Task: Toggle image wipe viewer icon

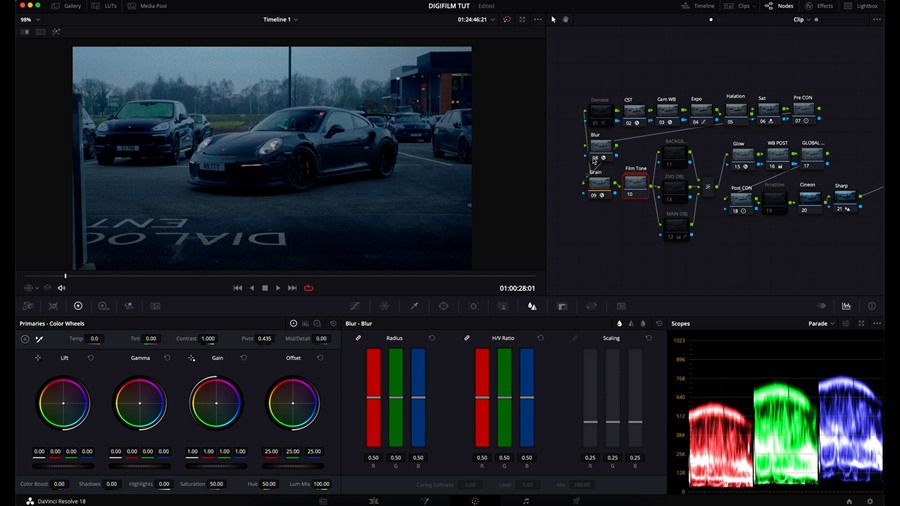Action: [x=25, y=32]
